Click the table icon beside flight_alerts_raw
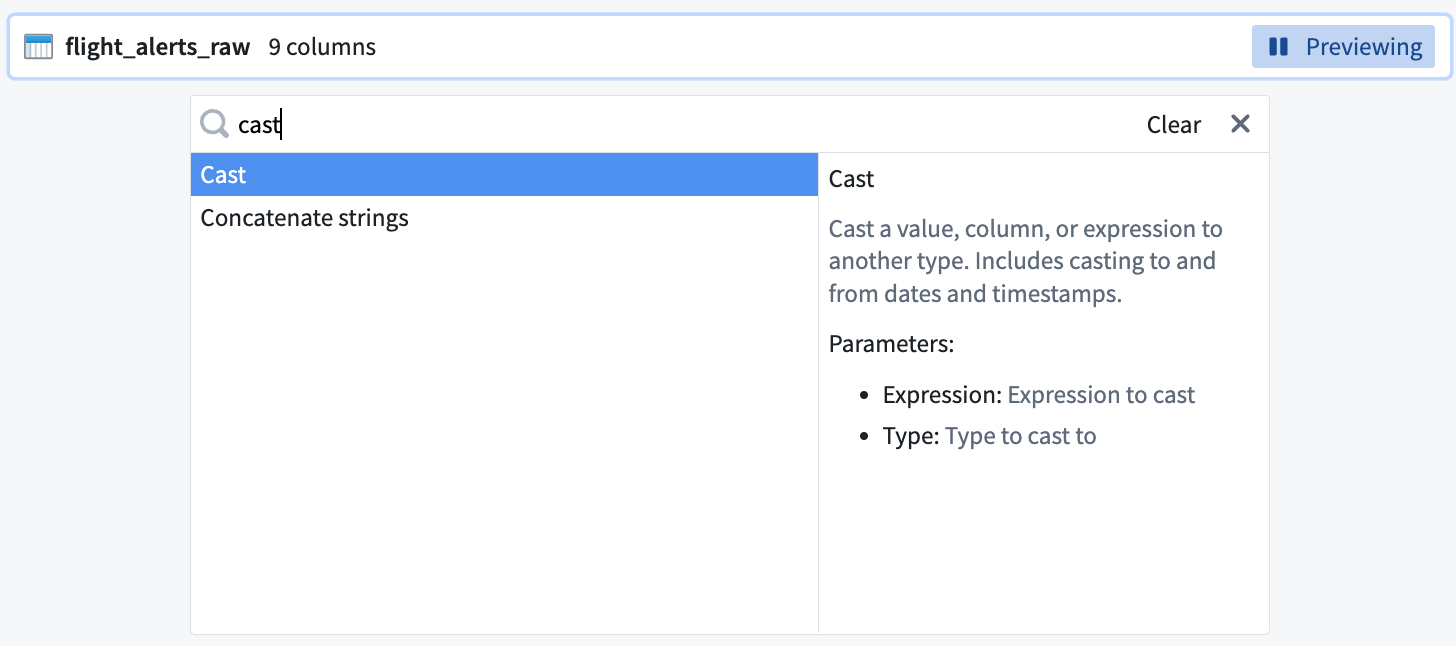This screenshot has height=646, width=1456. point(38,47)
